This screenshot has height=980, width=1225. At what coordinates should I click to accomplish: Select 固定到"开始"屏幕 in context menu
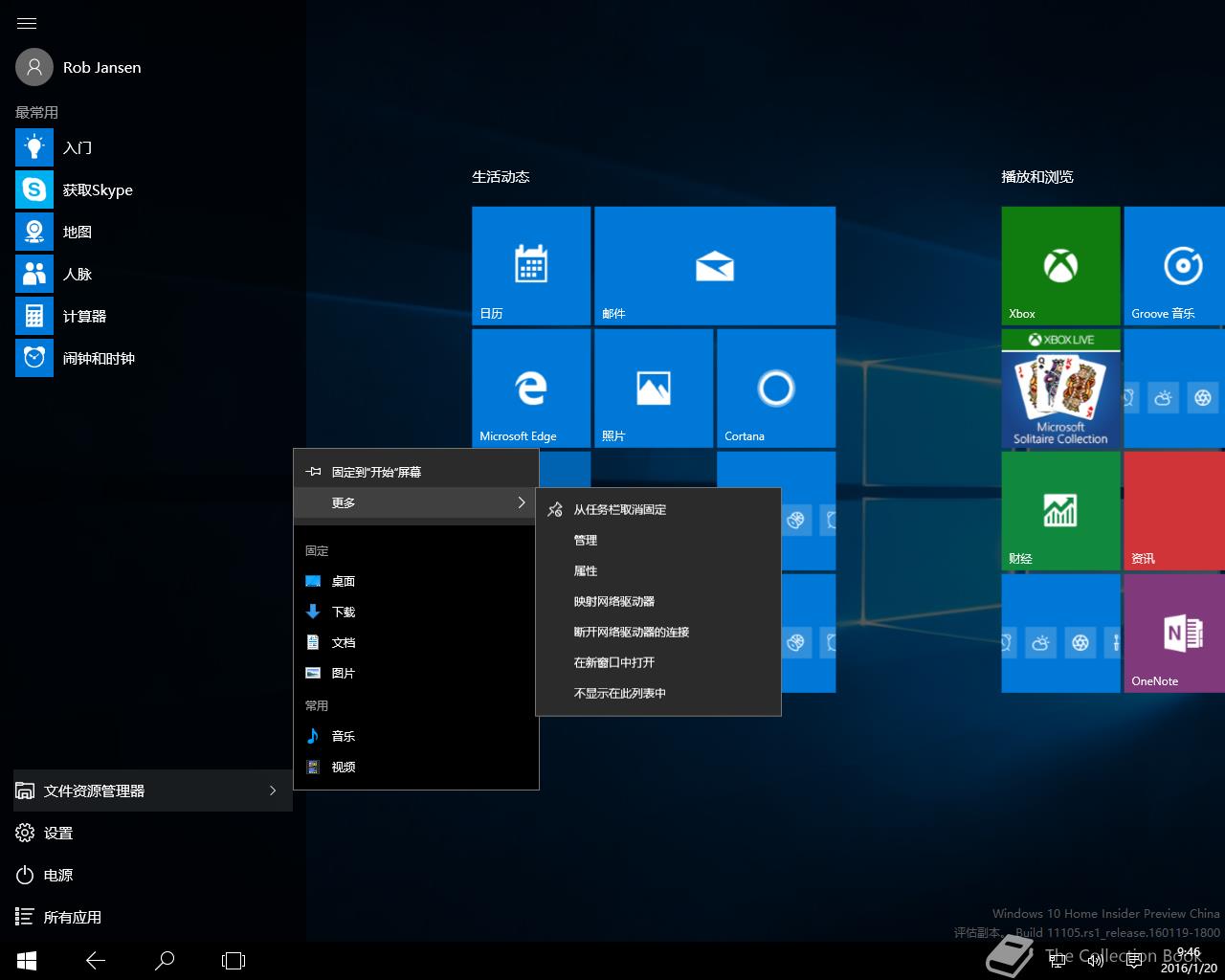tap(416, 472)
